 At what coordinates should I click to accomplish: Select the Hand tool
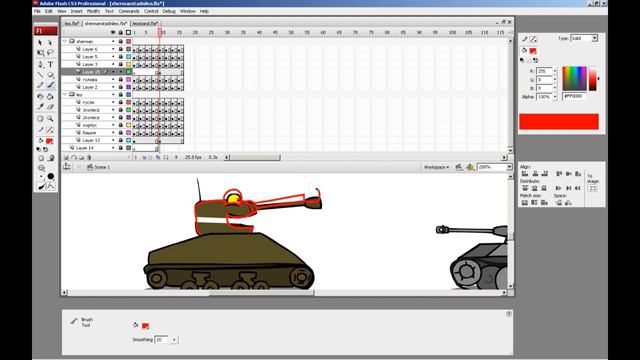40,119
